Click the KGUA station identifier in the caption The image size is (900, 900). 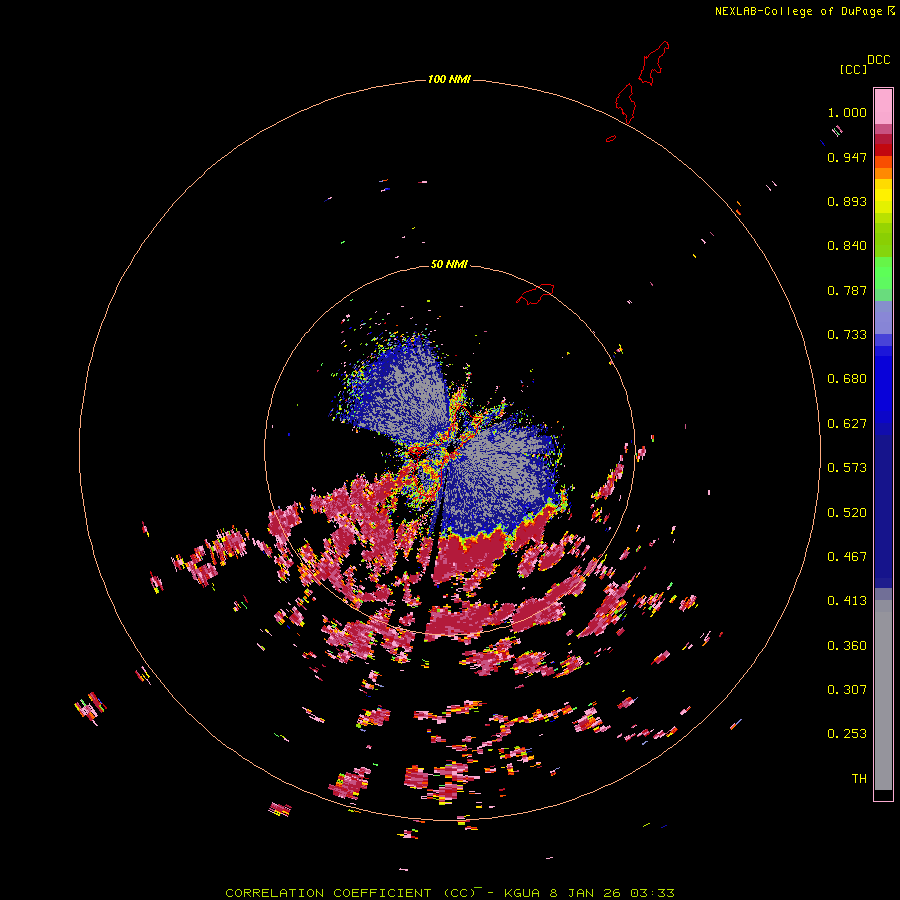[x=522, y=893]
